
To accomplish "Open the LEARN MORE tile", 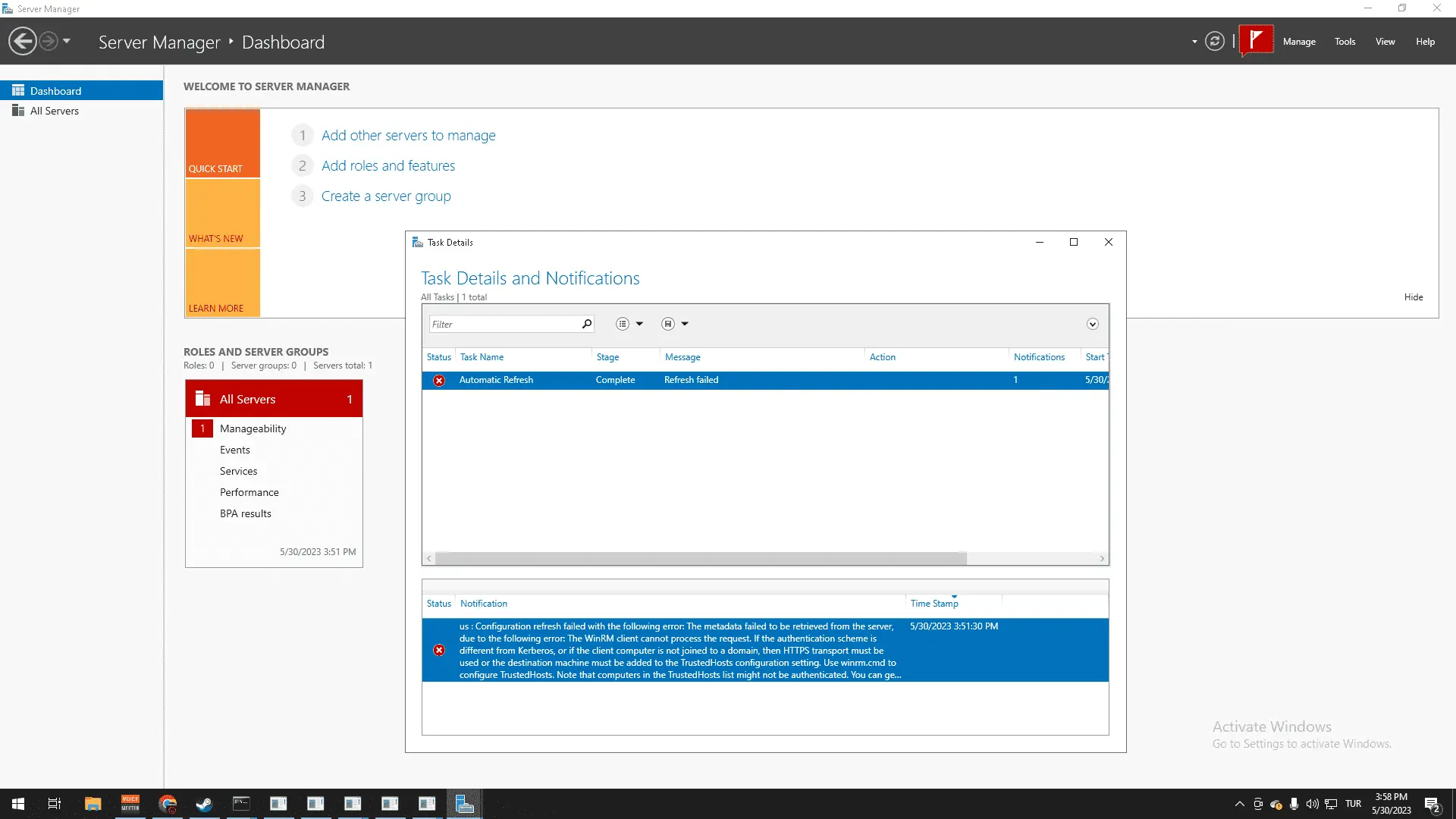I will point(223,283).
